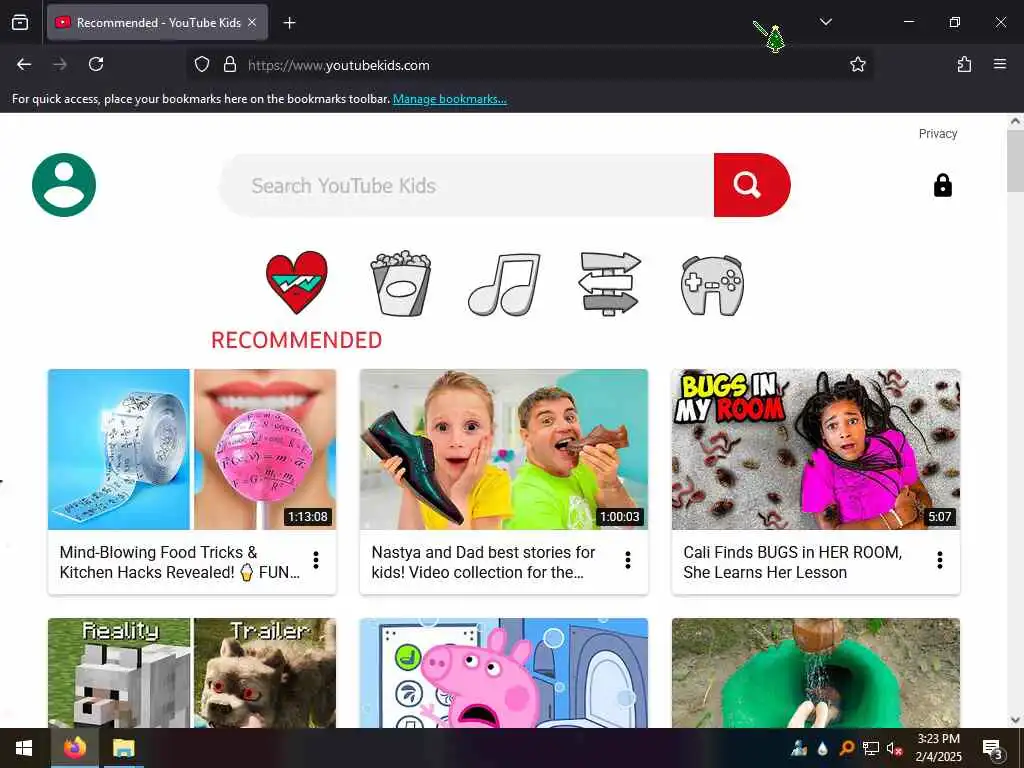Image resolution: width=1024 pixels, height=768 pixels.
Task: Click the RECOMMENDED category label
Action: (x=296, y=340)
